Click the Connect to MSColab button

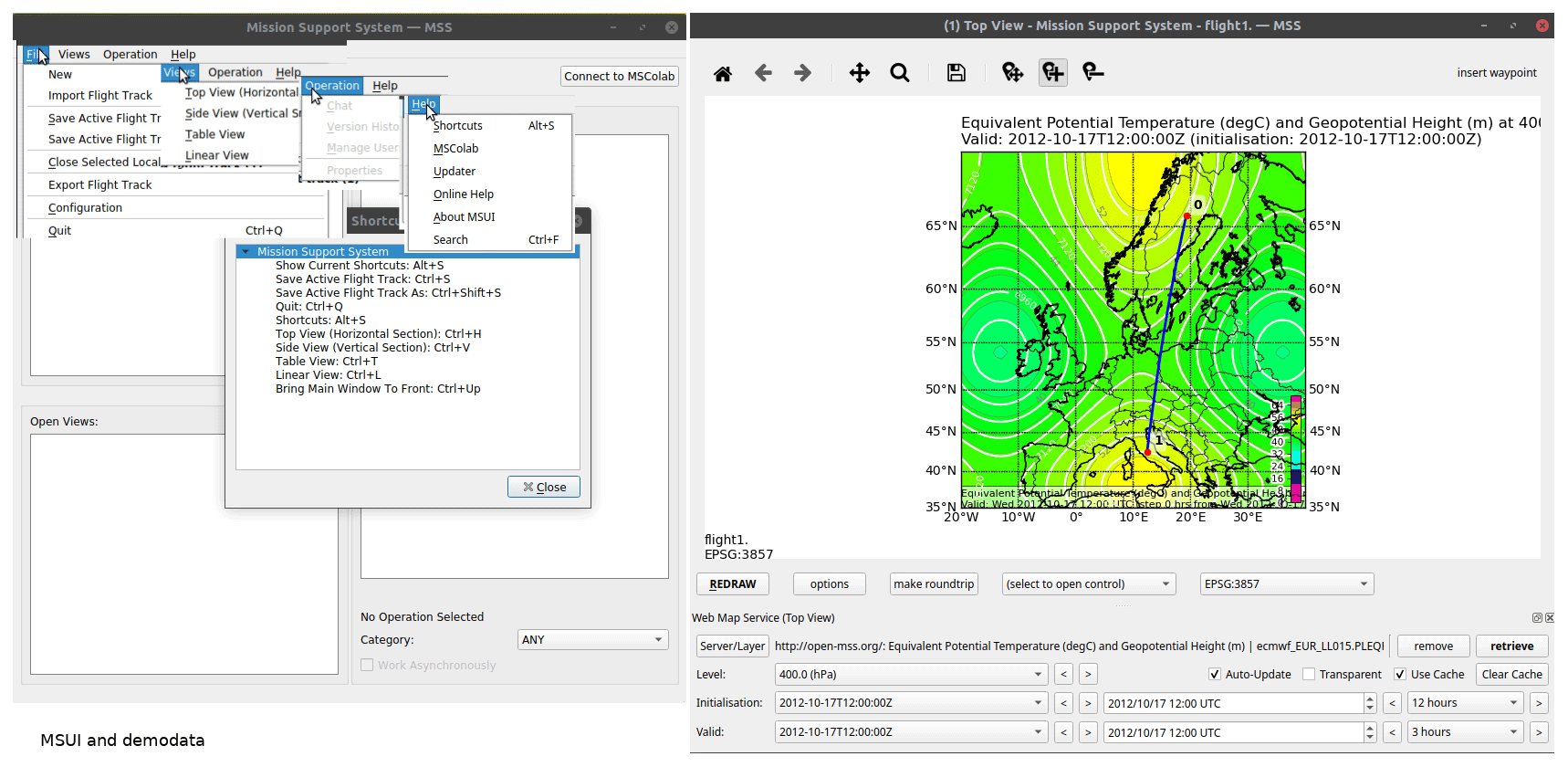pyautogui.click(x=619, y=77)
